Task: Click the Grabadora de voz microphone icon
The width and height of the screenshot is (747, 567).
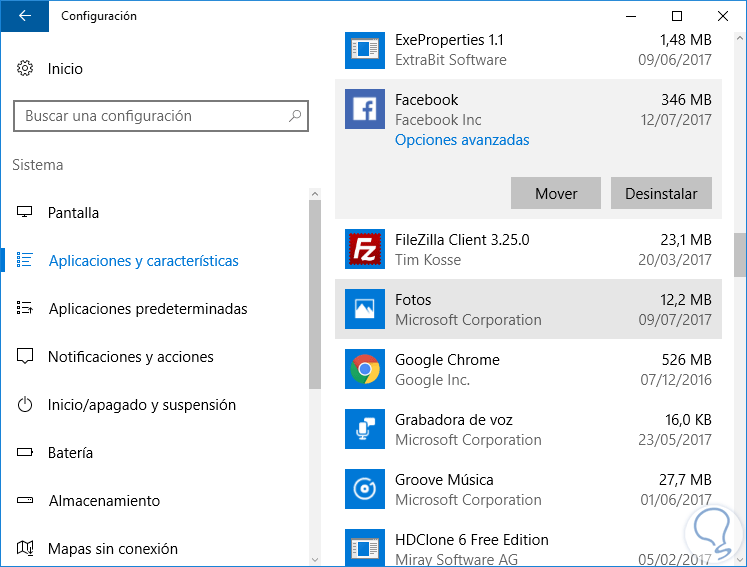Action: point(364,429)
